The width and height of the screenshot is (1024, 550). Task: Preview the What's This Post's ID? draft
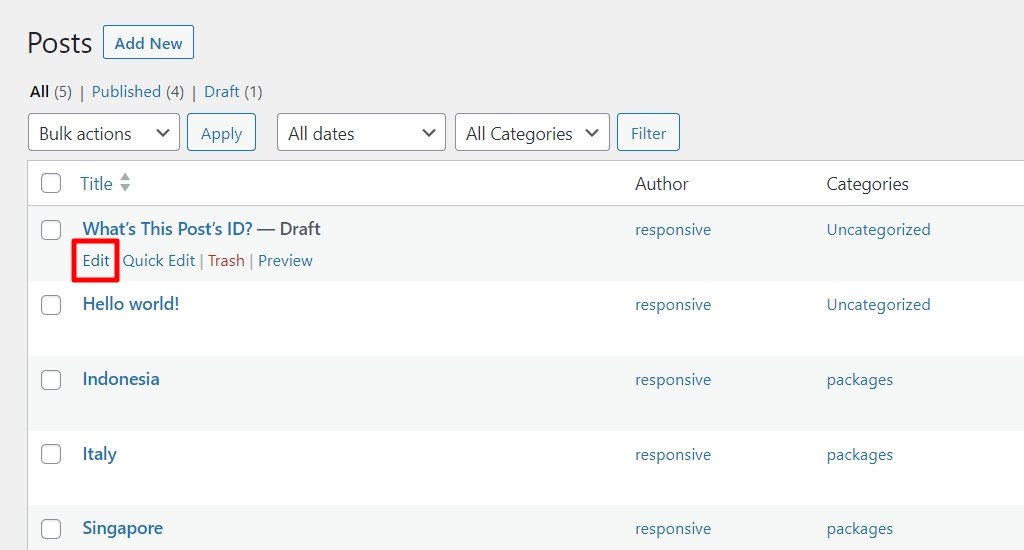[x=285, y=261]
